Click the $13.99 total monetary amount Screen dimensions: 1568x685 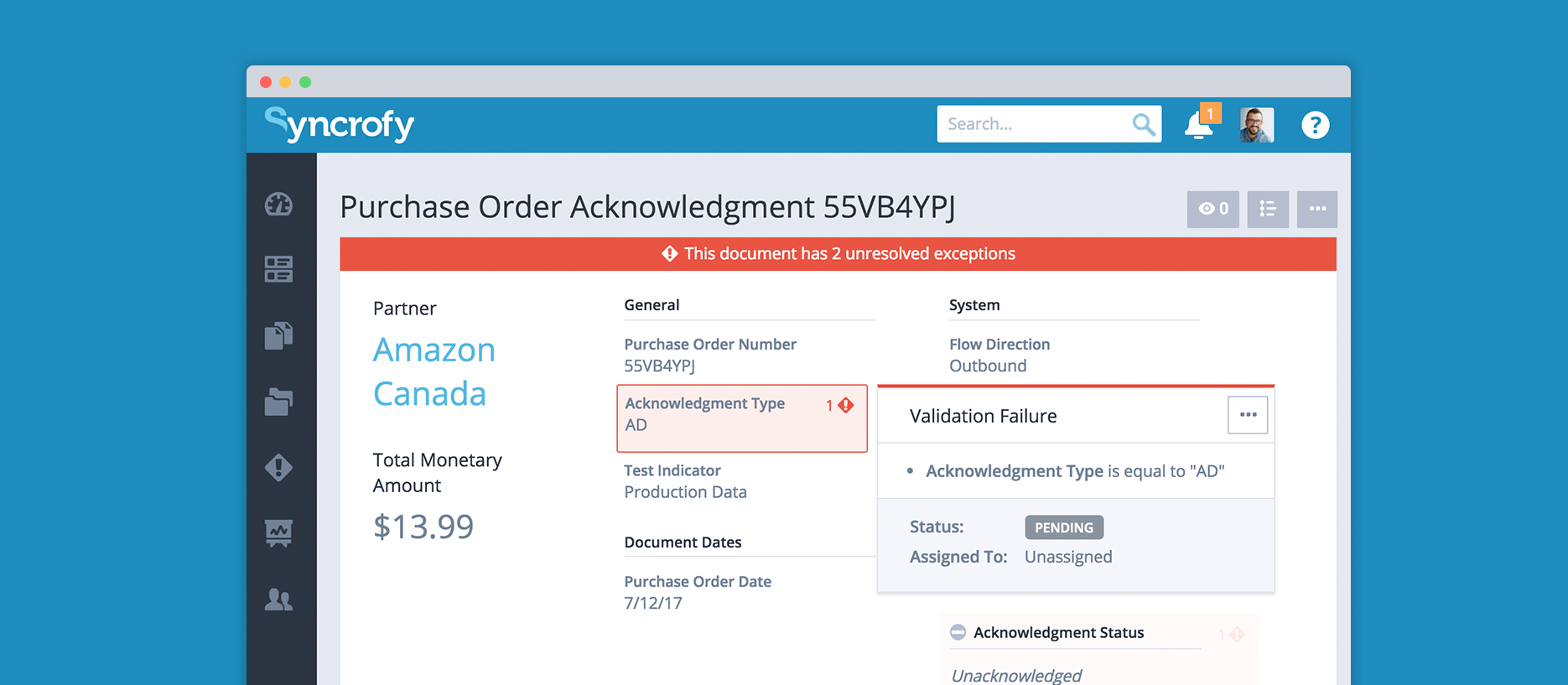pyautogui.click(x=423, y=527)
